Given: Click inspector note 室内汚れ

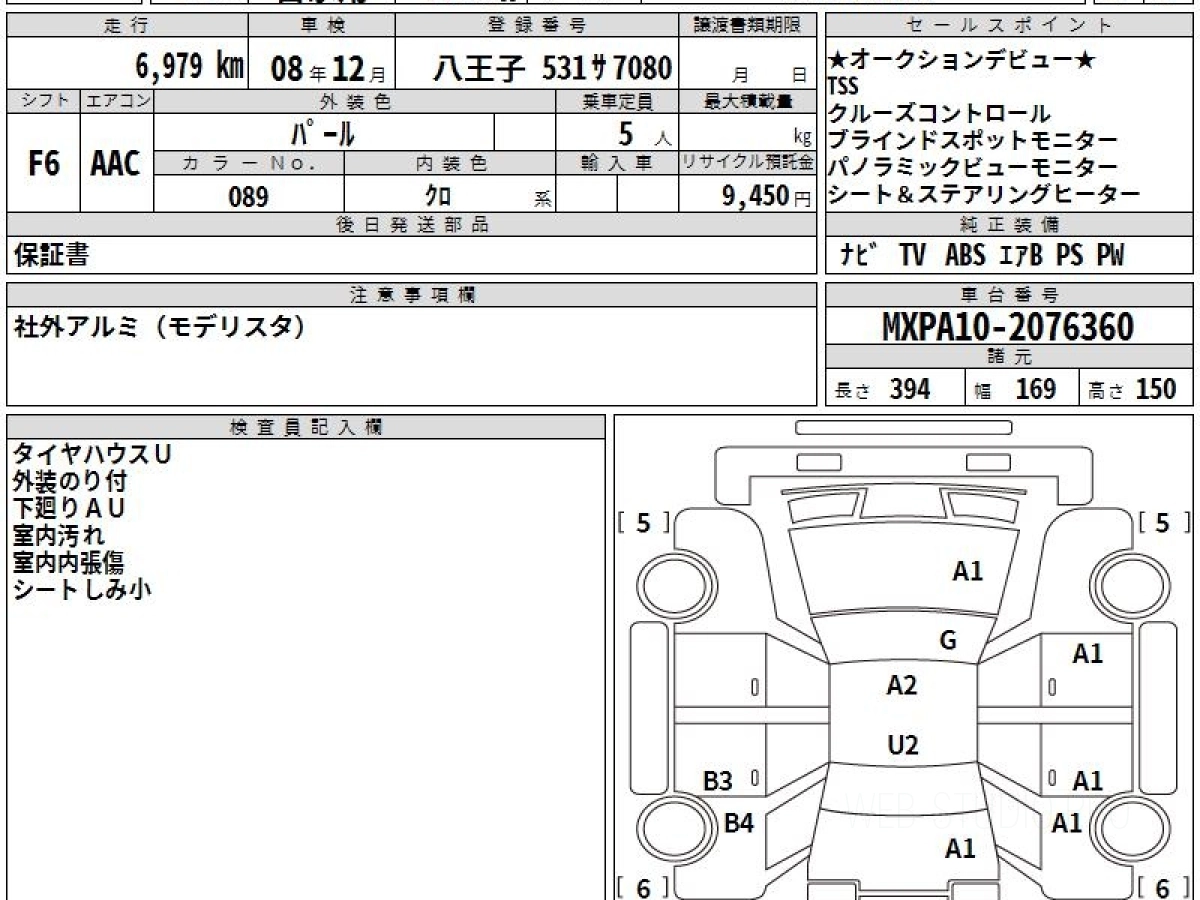Looking at the screenshot, I should [59, 535].
